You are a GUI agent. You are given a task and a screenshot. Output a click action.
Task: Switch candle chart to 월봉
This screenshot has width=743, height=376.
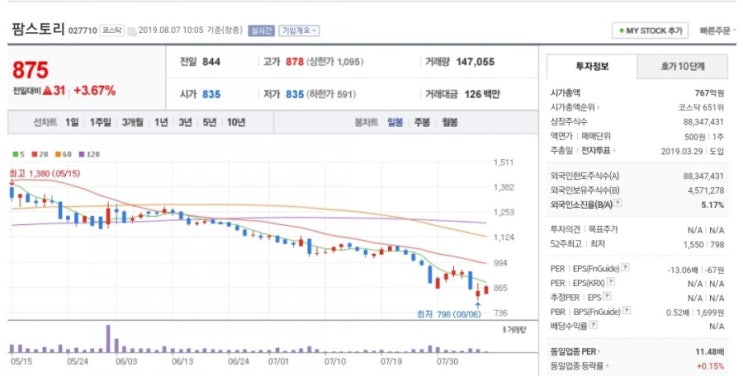(x=450, y=122)
